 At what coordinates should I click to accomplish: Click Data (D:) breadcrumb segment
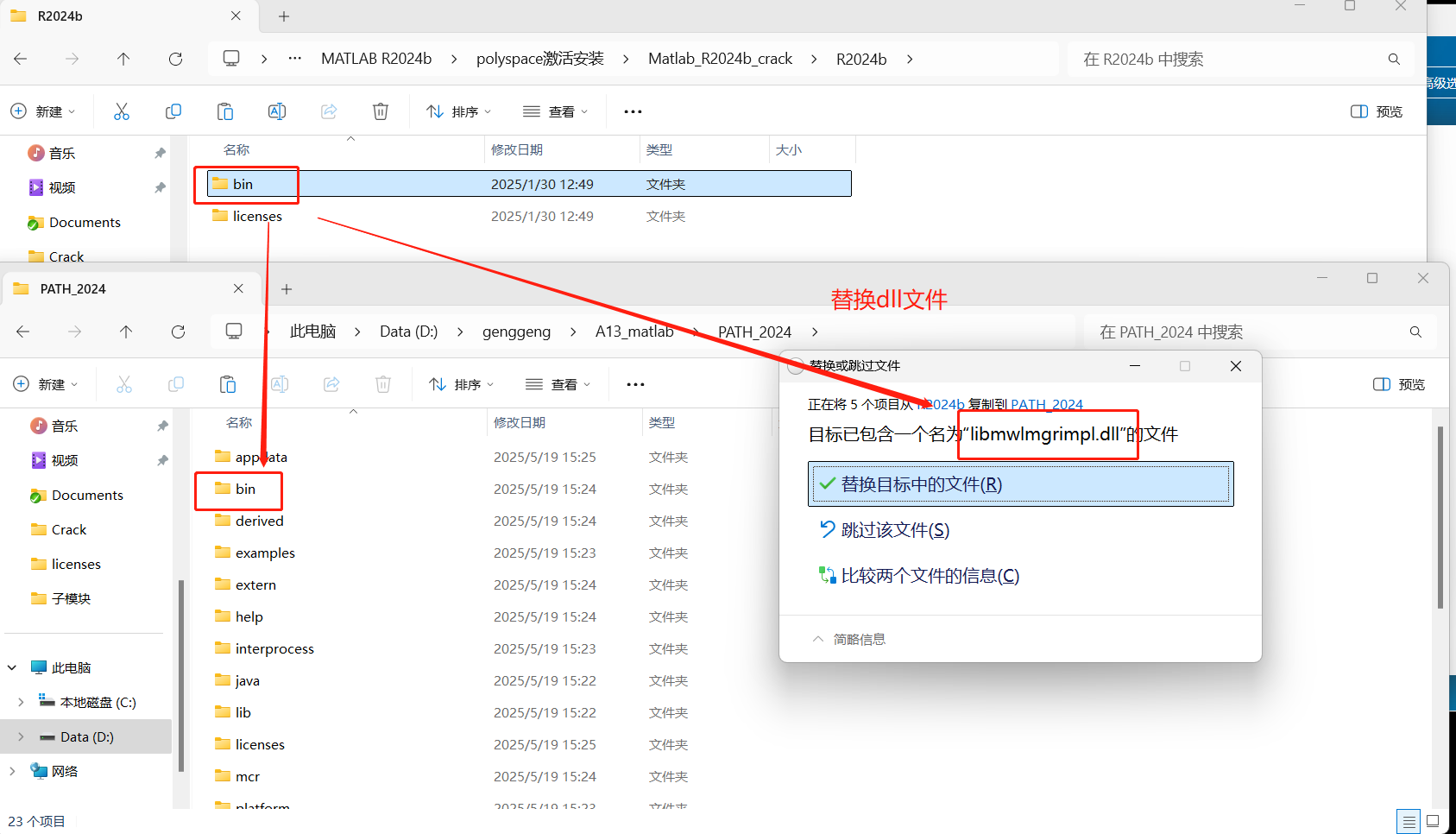pos(408,332)
